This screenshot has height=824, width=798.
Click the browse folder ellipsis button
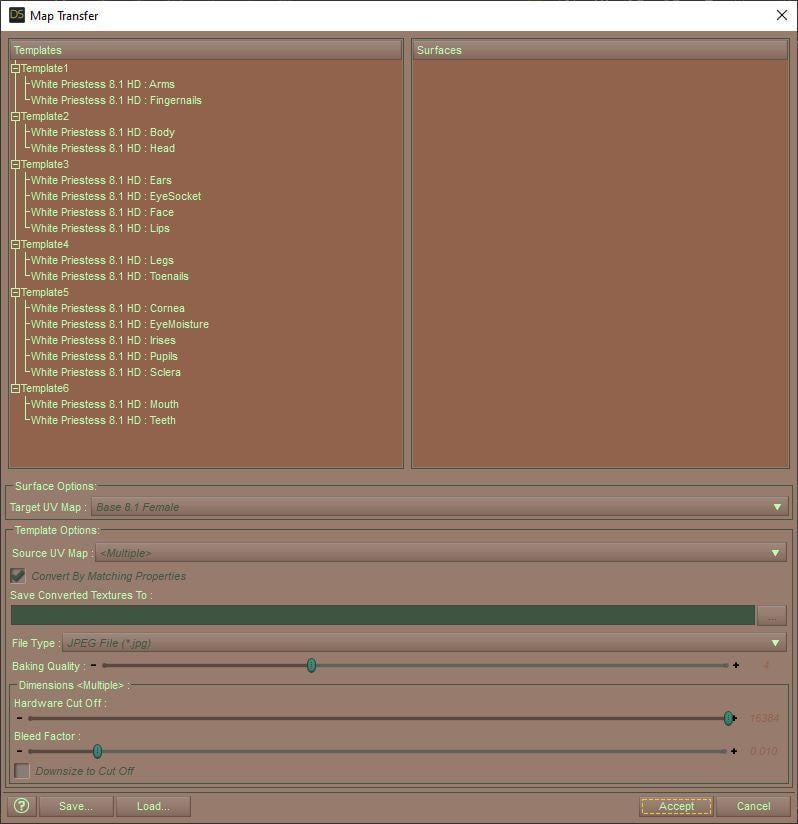click(771, 615)
